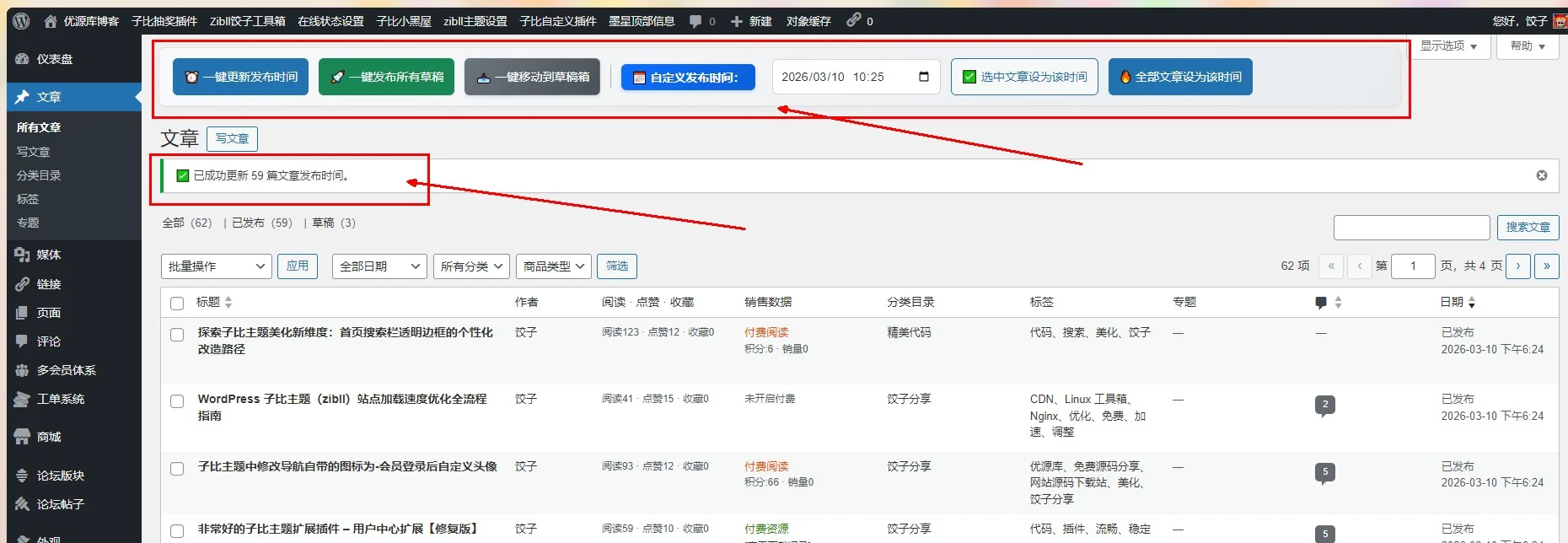Open 媒体 media in sidebar
Viewport: 1568px width, 543px height.
[48, 255]
